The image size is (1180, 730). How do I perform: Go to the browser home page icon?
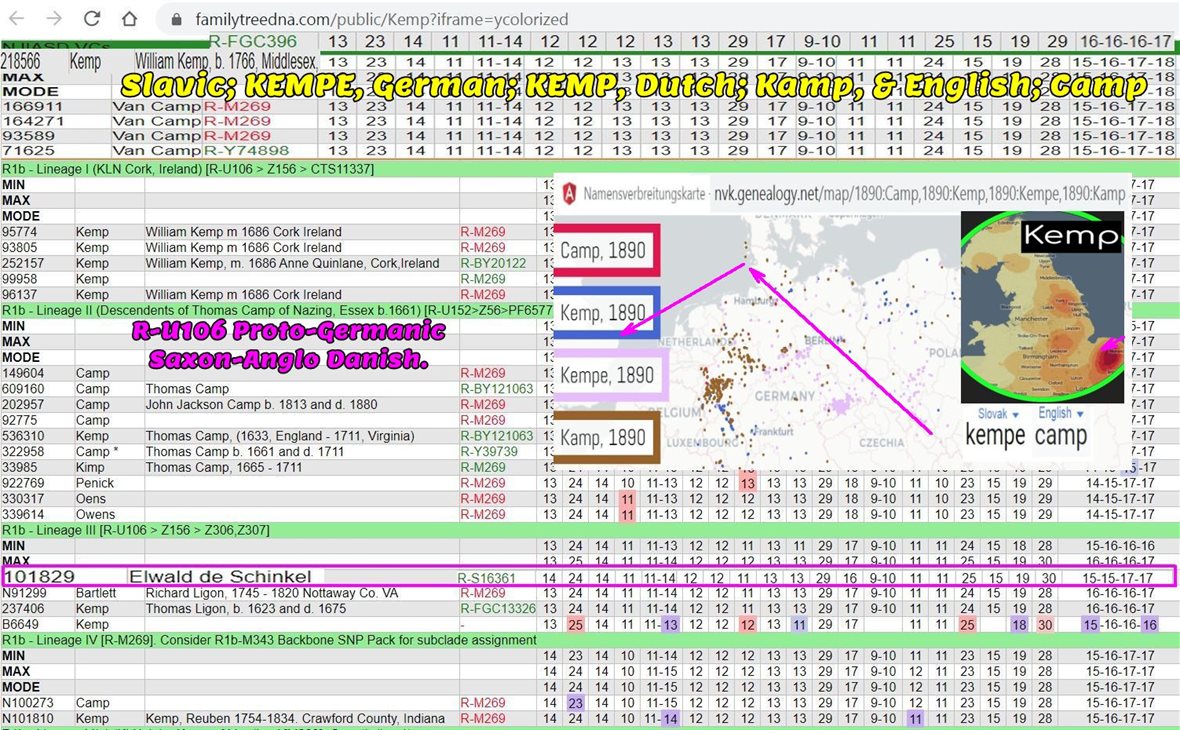click(129, 18)
